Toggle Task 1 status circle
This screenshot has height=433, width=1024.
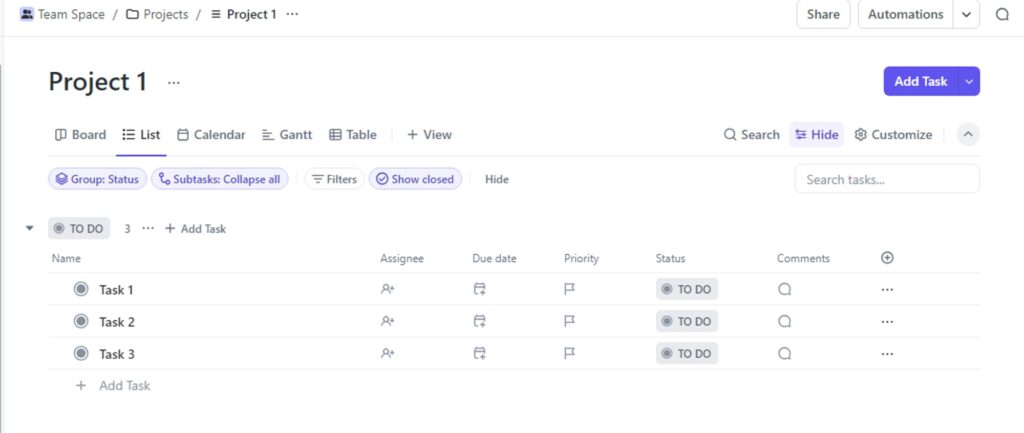[81, 289]
